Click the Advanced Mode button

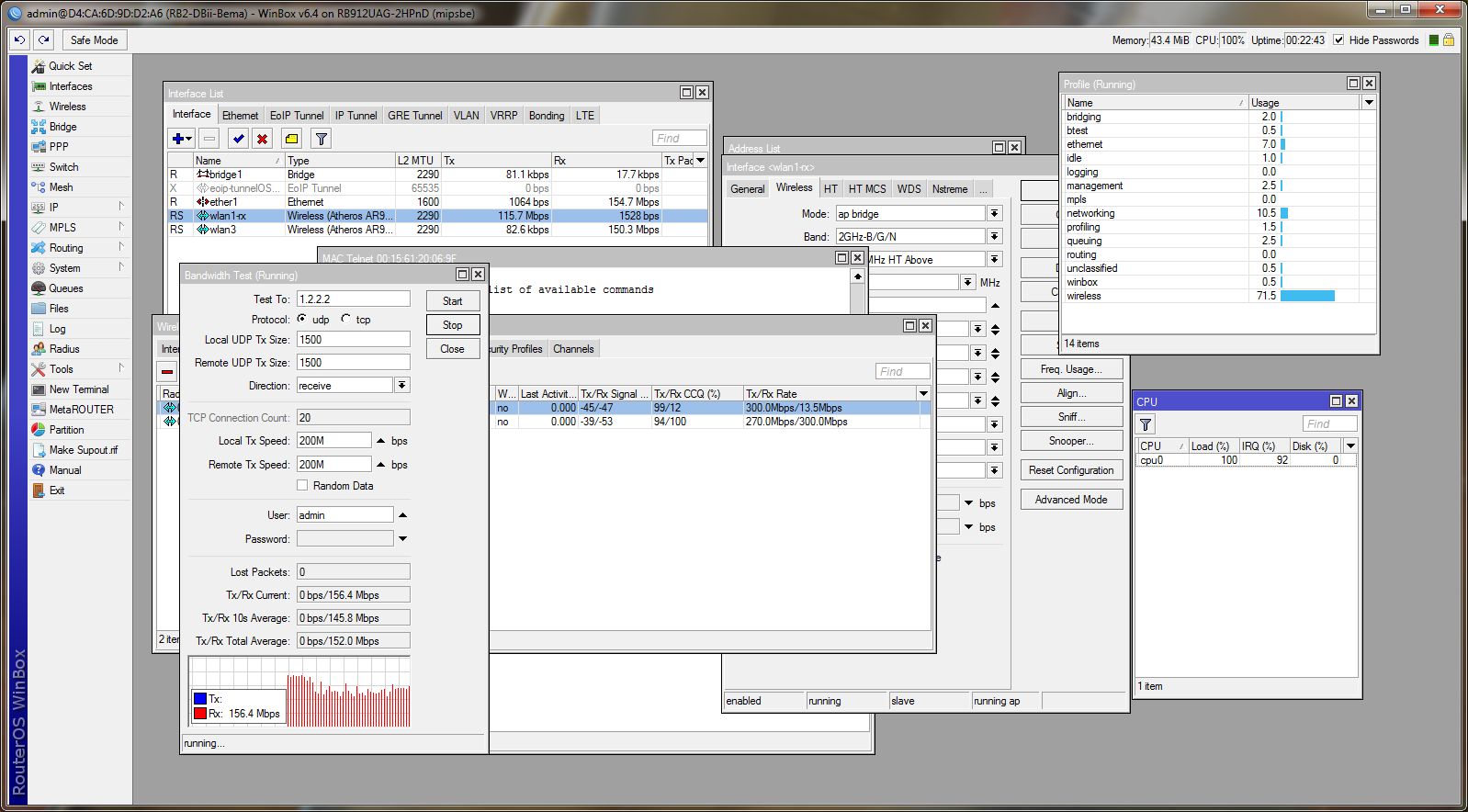[x=1071, y=500]
